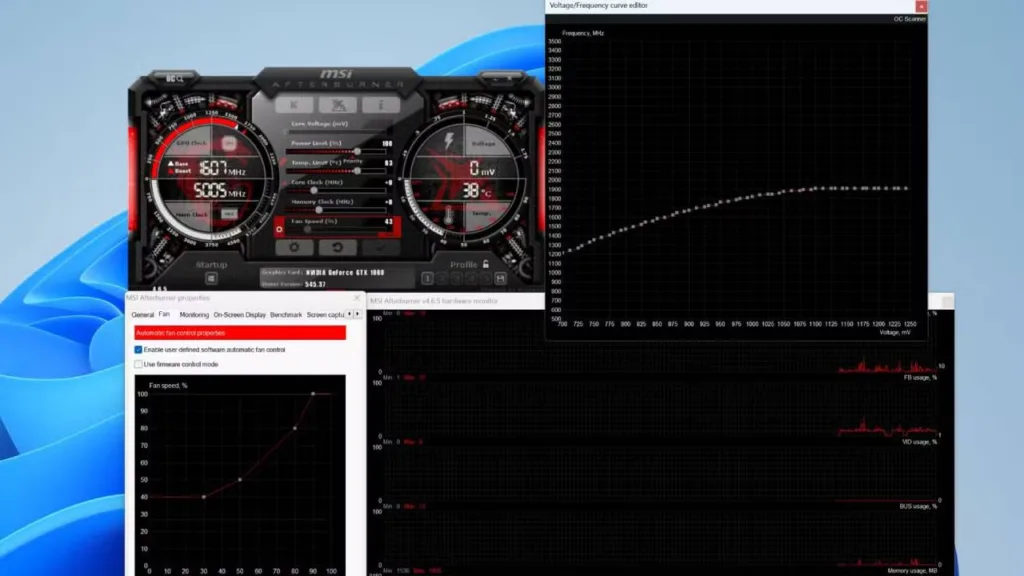Click the small button beside GPU Clock
The width and height of the screenshot is (1024, 576).
pos(229,143)
